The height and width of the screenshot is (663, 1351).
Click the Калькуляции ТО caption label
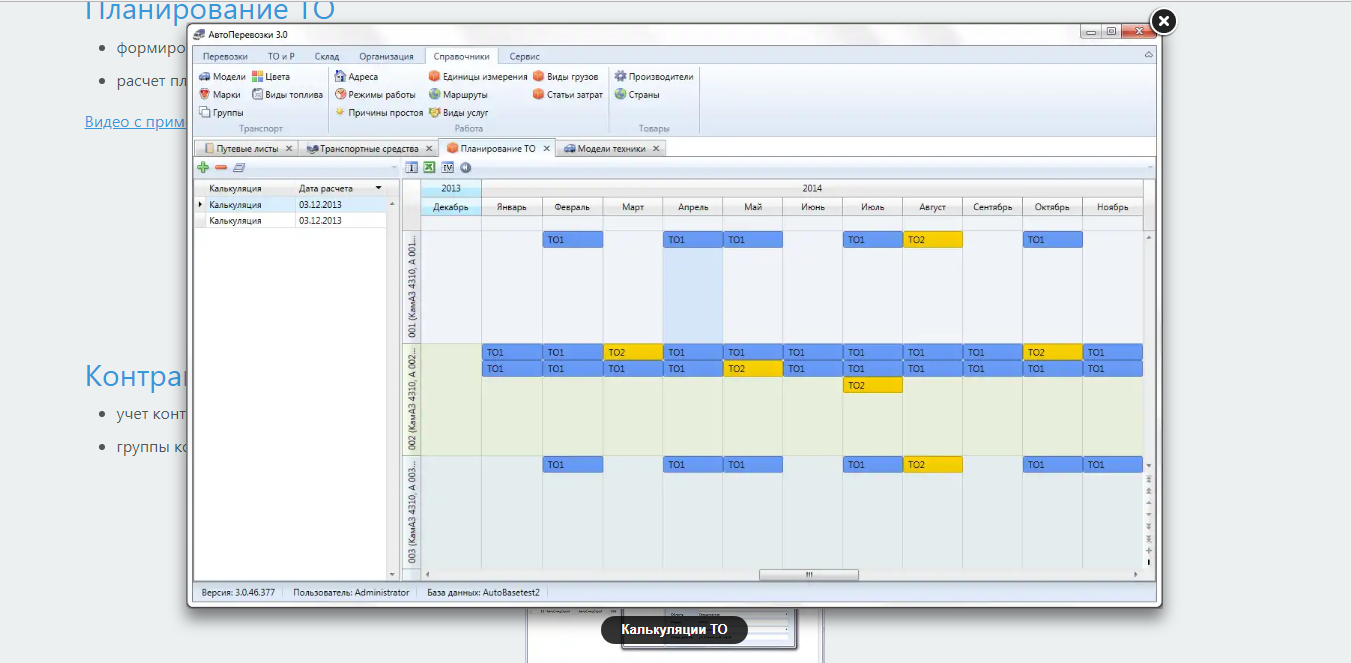coord(674,630)
